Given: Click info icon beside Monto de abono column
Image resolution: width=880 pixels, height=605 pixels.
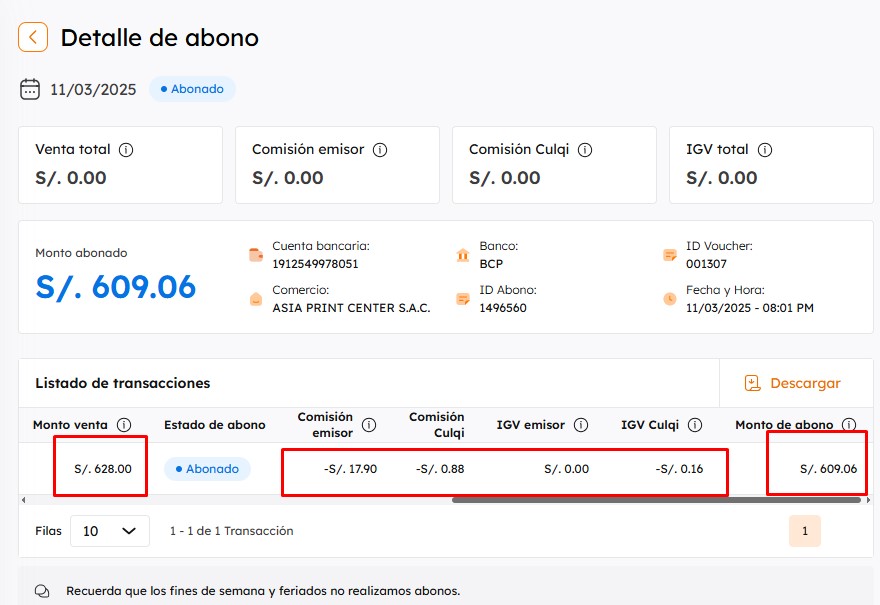Looking at the screenshot, I should pos(849,425).
